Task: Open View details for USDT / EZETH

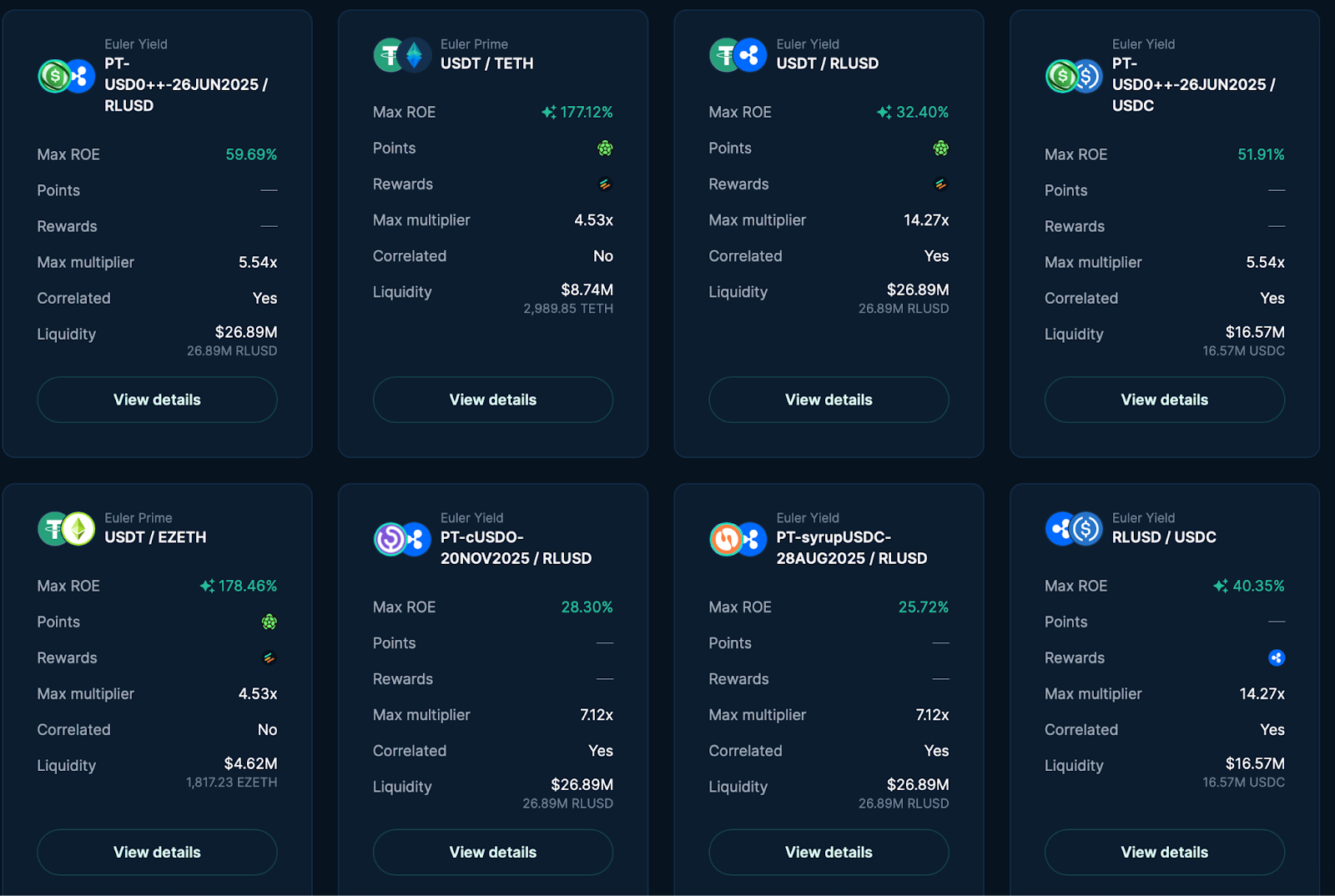Action: click(x=157, y=852)
